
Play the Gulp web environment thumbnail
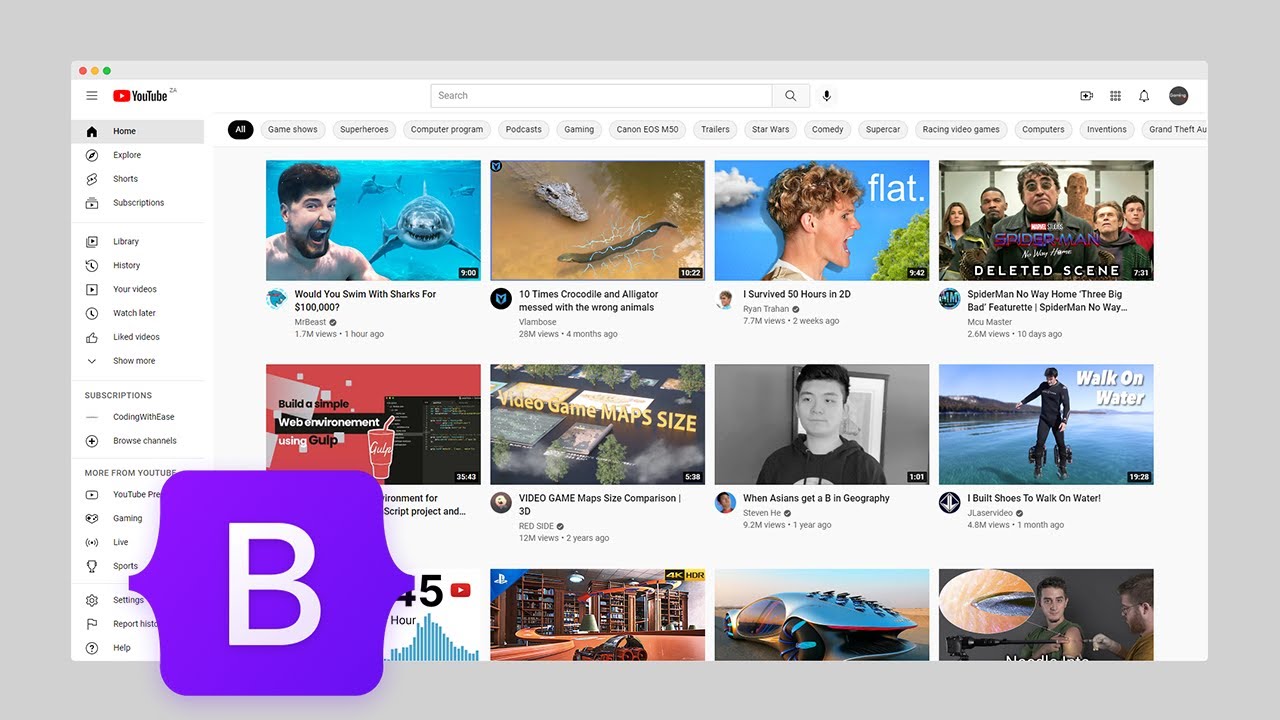[x=373, y=425]
